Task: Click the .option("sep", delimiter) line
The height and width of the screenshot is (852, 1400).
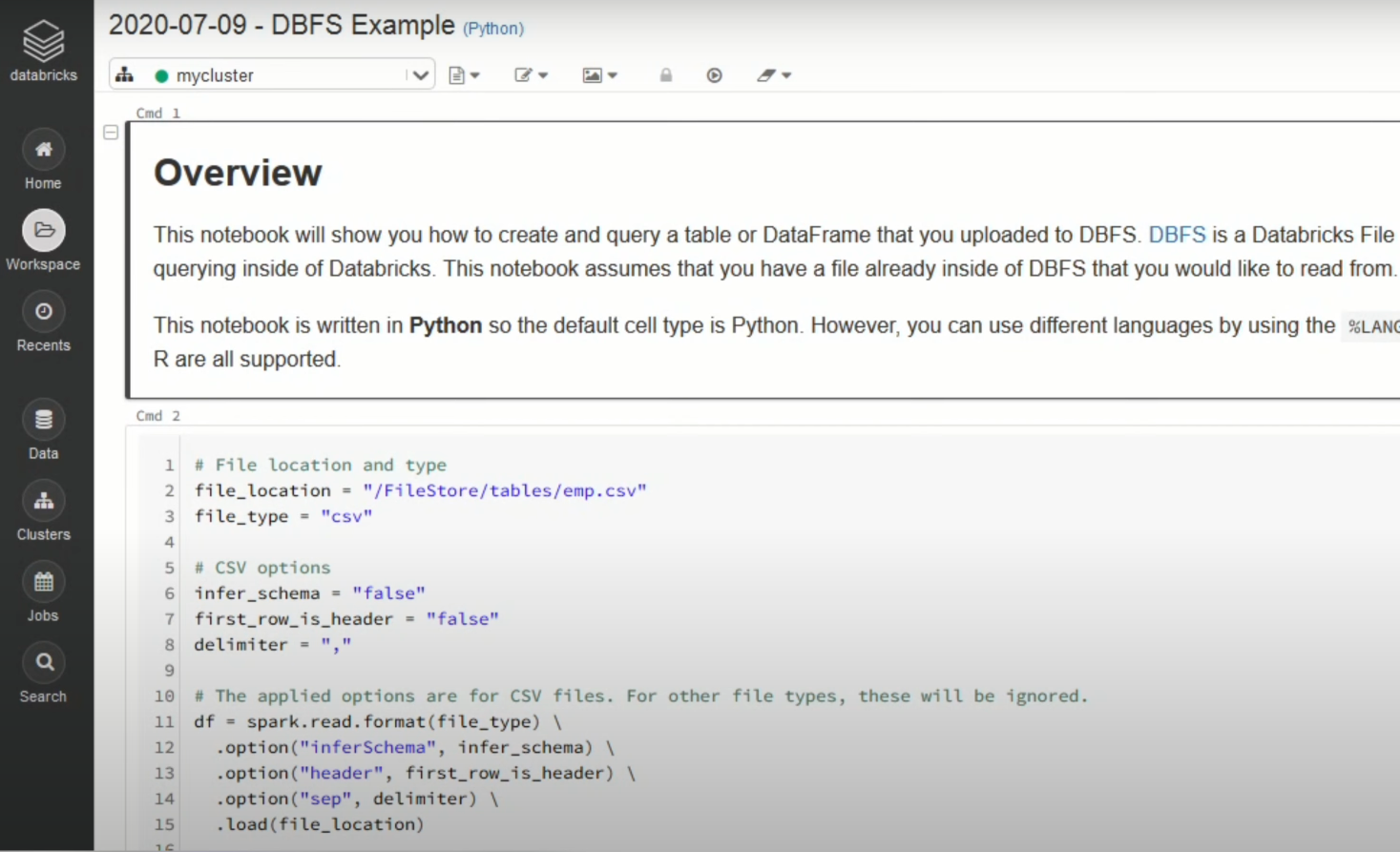Action: click(x=356, y=800)
